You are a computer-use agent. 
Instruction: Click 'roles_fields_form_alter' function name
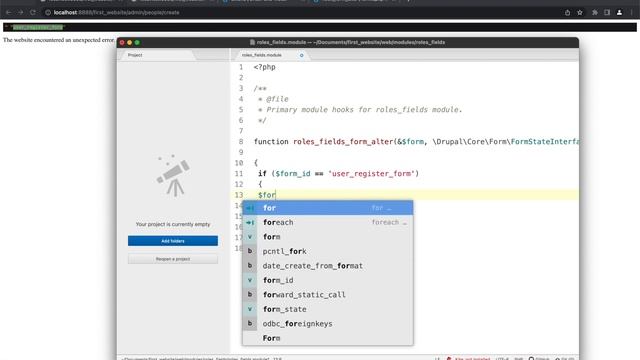tap(343, 142)
